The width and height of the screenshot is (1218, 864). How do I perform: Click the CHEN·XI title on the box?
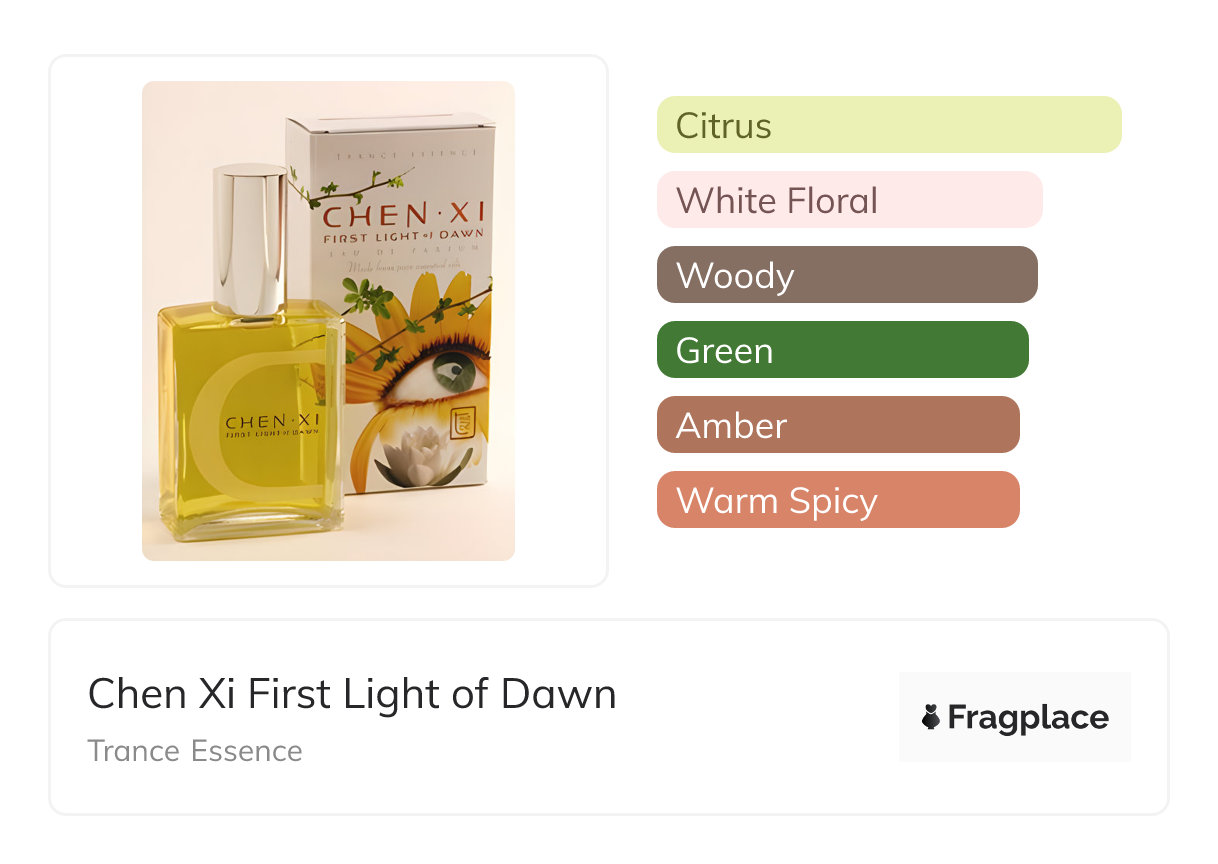click(x=403, y=214)
